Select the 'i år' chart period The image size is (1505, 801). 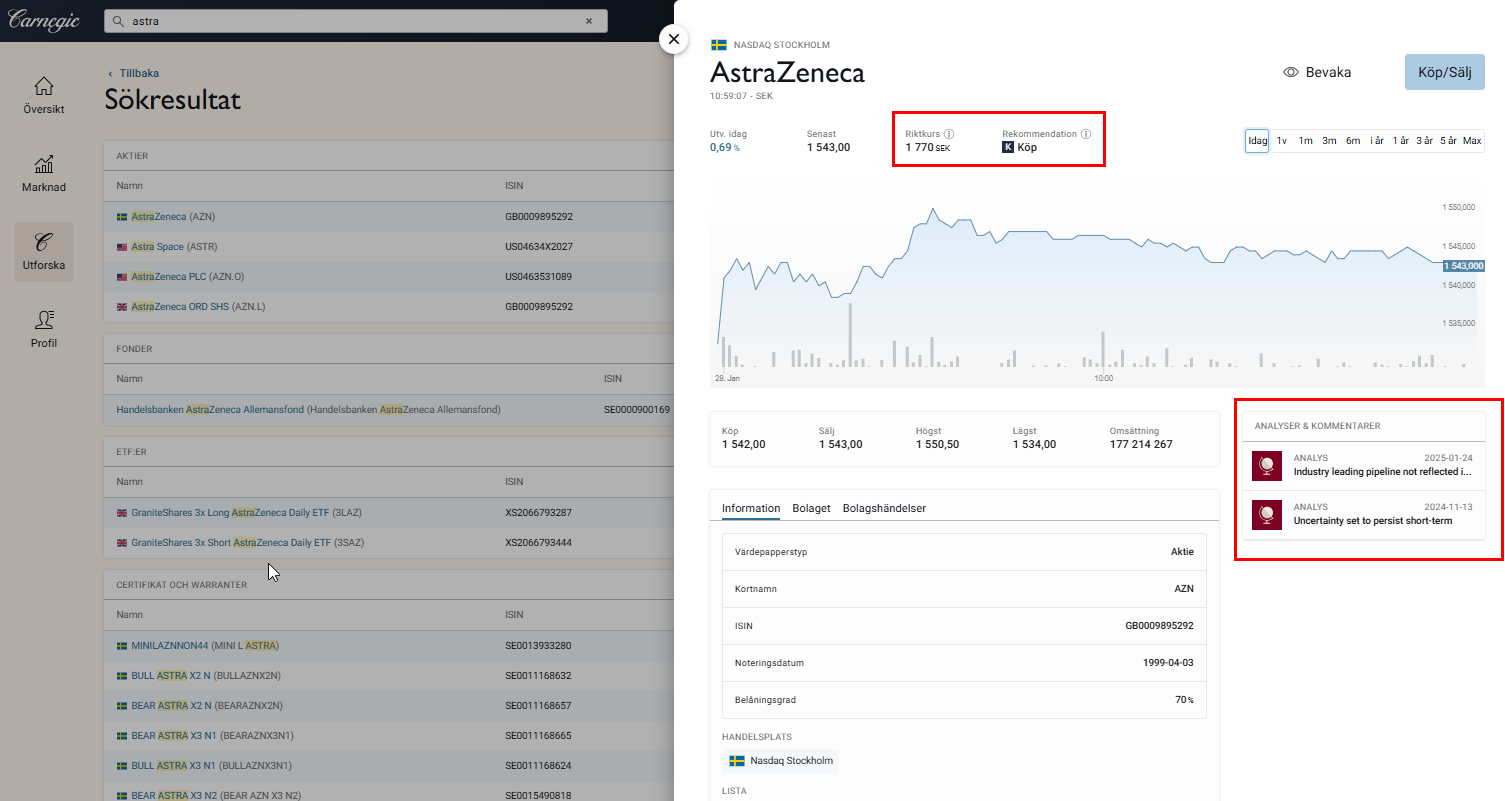pyautogui.click(x=1377, y=141)
